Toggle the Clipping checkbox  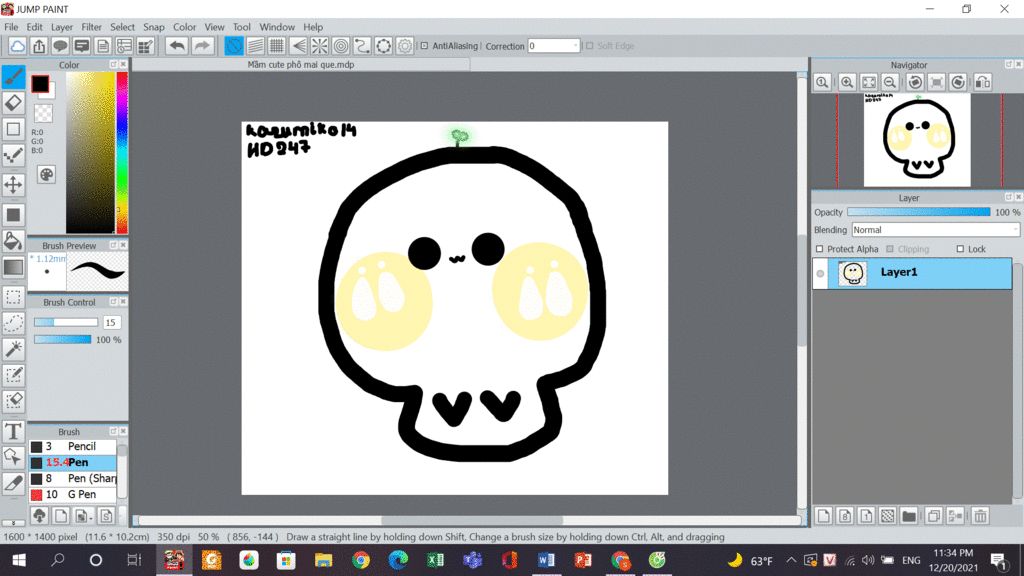889,249
